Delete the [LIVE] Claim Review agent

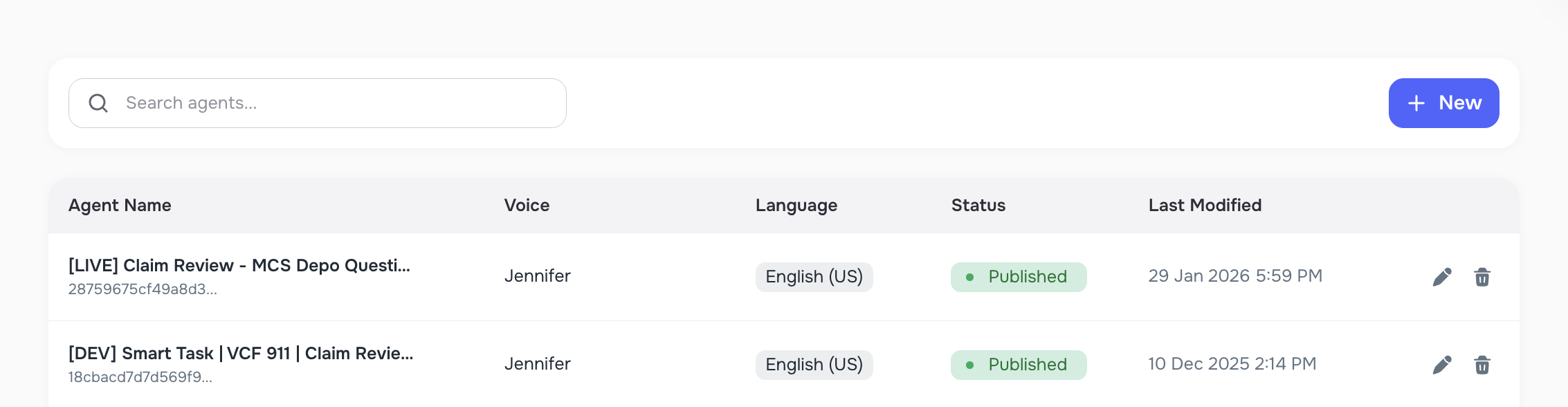pyautogui.click(x=1482, y=276)
